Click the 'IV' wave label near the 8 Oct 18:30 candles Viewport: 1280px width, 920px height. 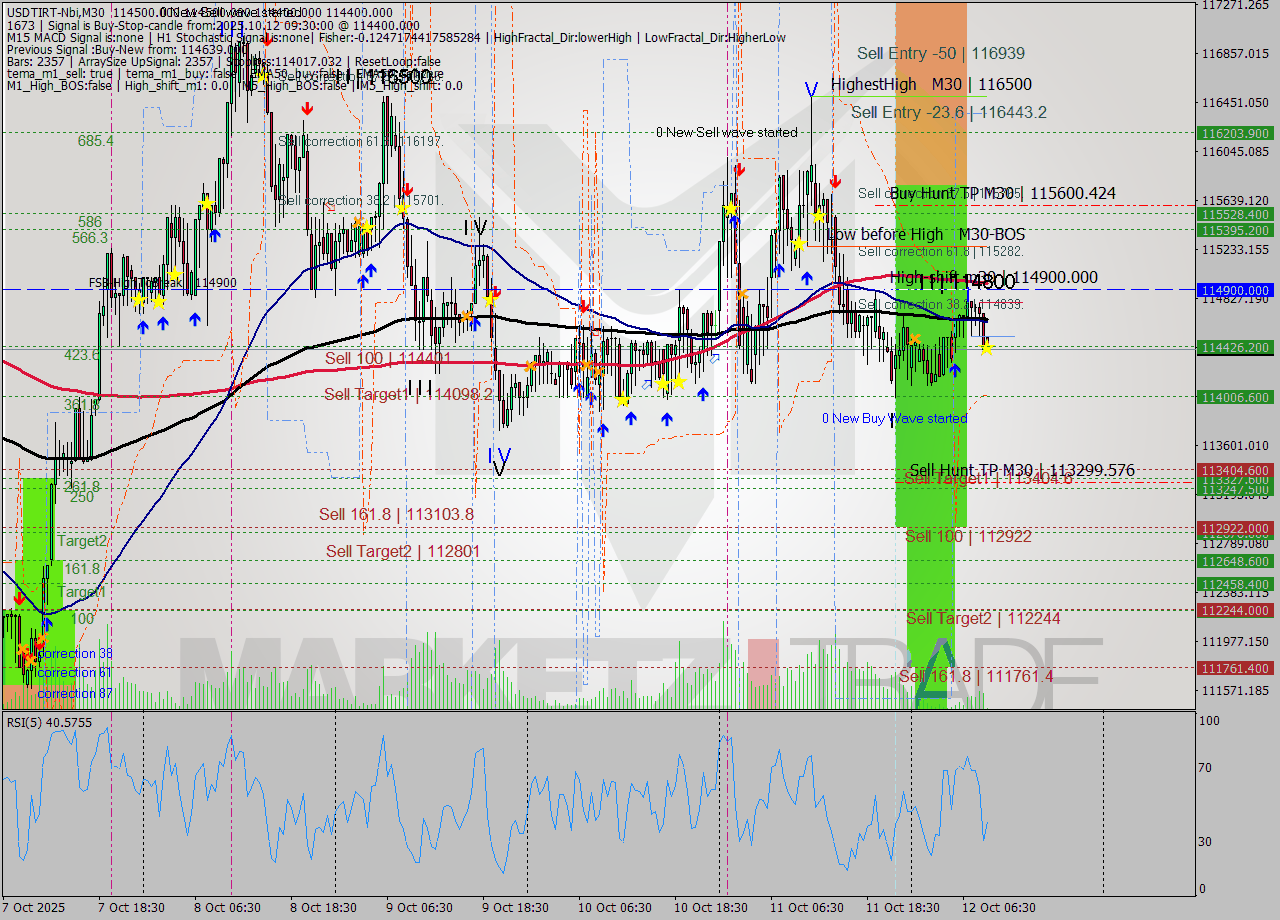472,230
